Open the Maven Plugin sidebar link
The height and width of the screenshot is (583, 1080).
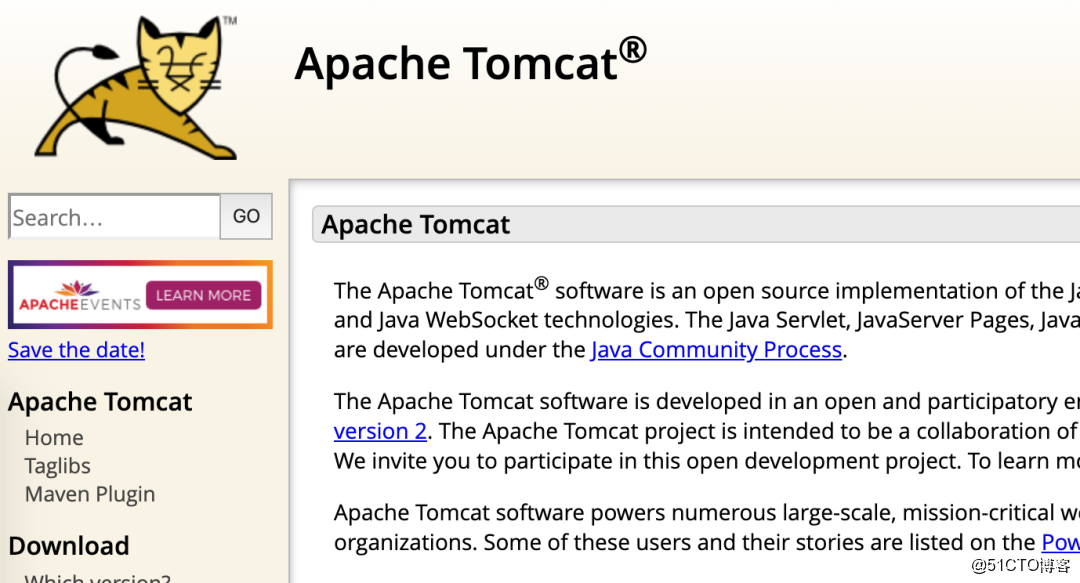tap(90, 494)
